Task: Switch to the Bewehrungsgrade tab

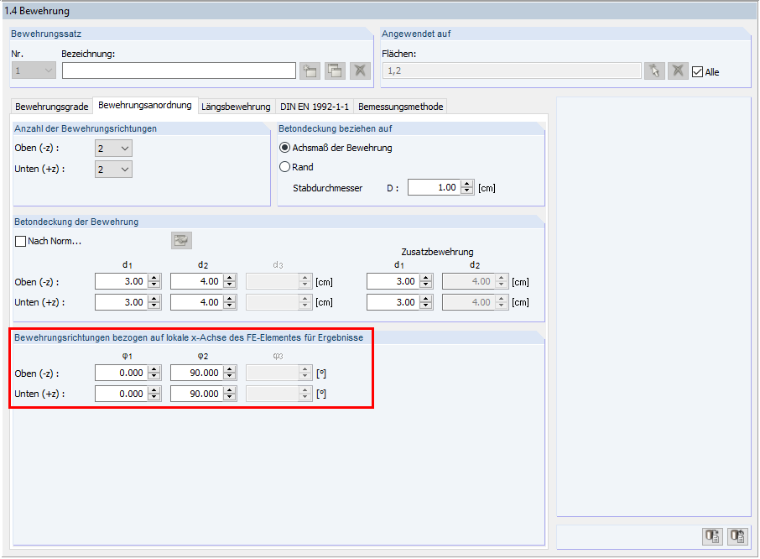Action: (51, 107)
